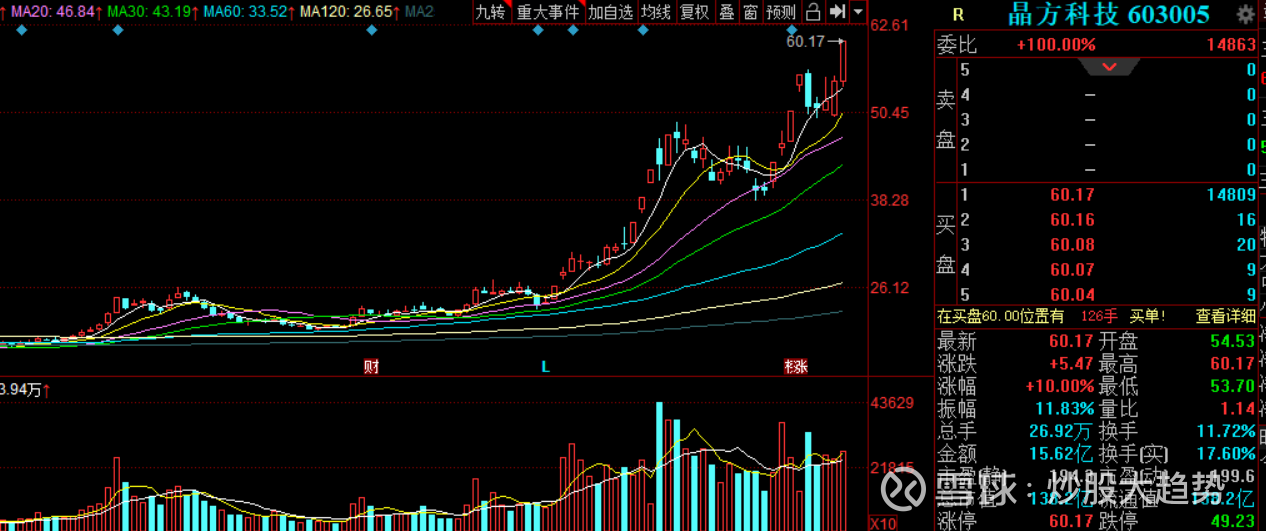Click 加自选 to add to watchlist
The image size is (1266, 531).
point(610,12)
